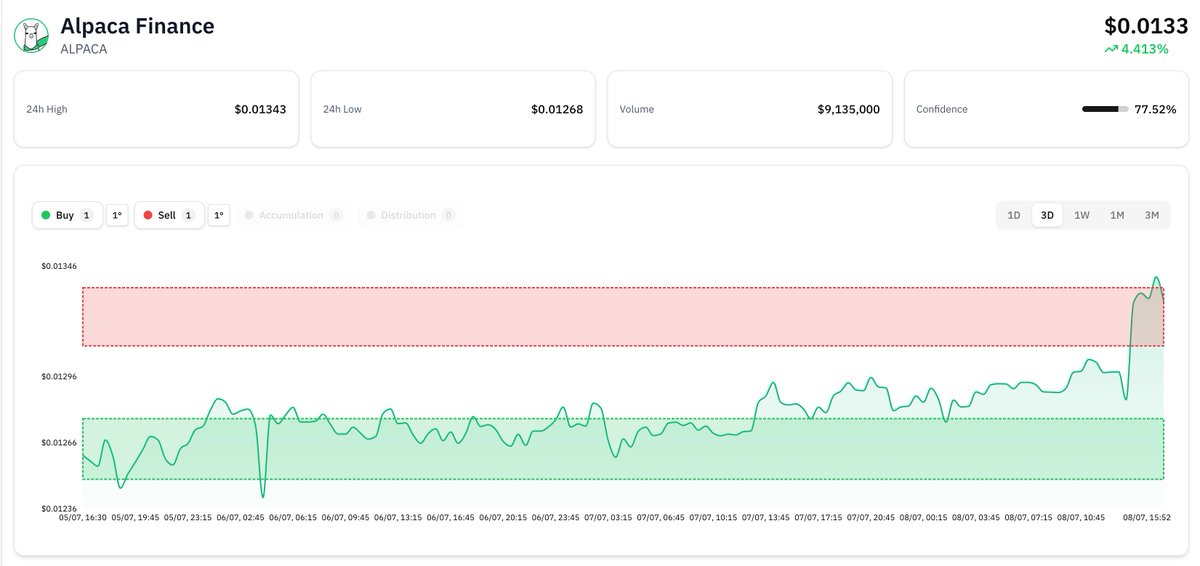Image resolution: width=1200 pixels, height=566 pixels.
Task: Click the 24h High value $0.01343
Action: pyautogui.click(x=260, y=109)
